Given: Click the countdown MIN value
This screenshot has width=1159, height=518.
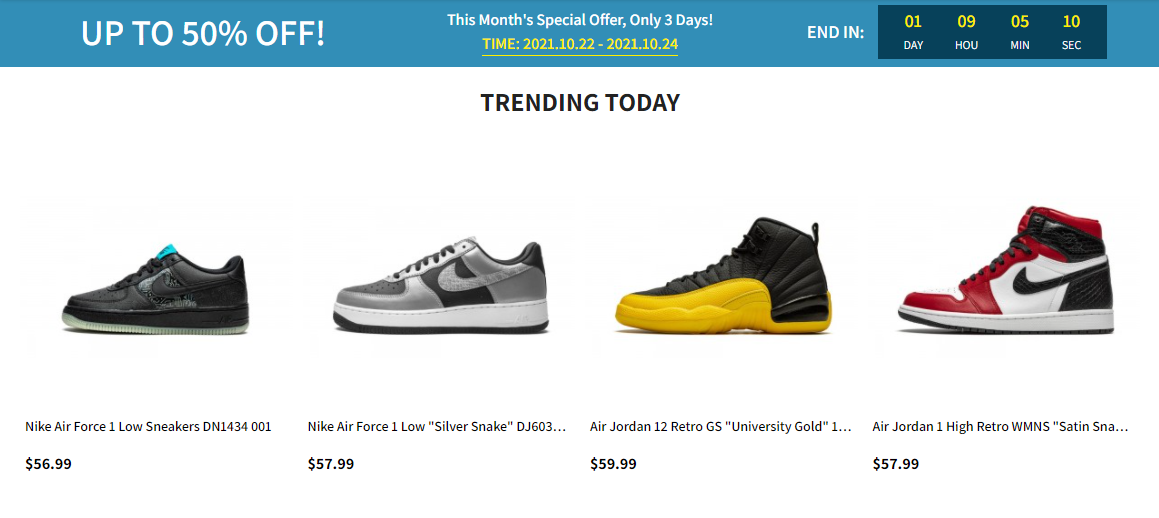Looking at the screenshot, I should [1019, 22].
